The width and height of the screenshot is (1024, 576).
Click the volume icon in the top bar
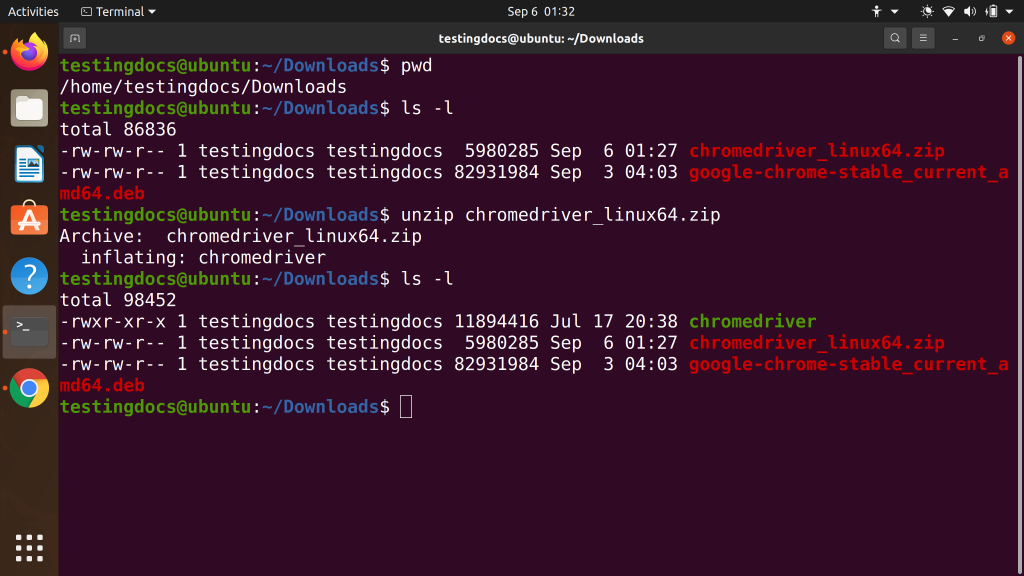click(x=969, y=11)
